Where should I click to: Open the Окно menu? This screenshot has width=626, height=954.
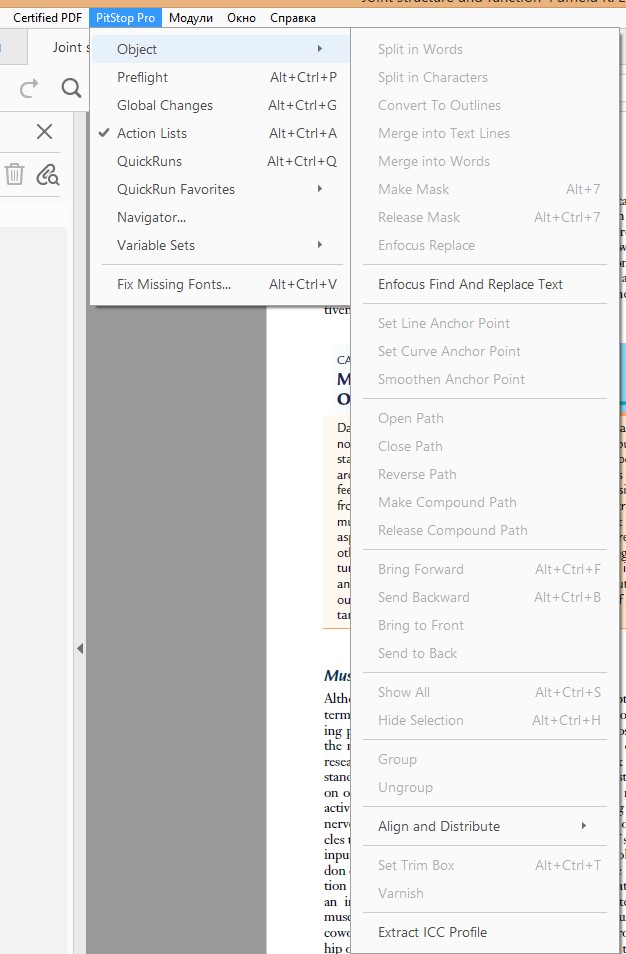[242, 18]
